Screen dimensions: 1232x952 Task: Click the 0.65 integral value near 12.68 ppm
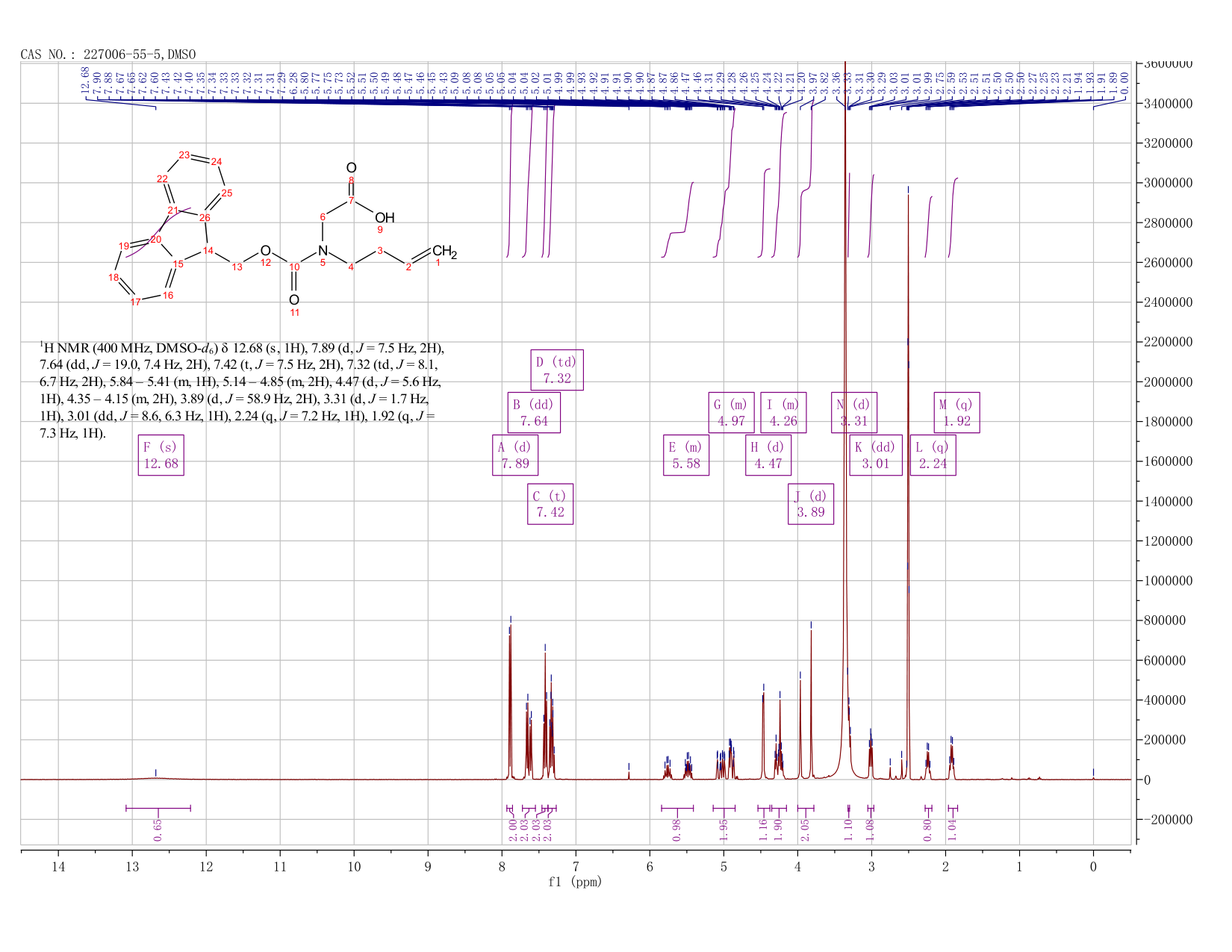pos(158,830)
